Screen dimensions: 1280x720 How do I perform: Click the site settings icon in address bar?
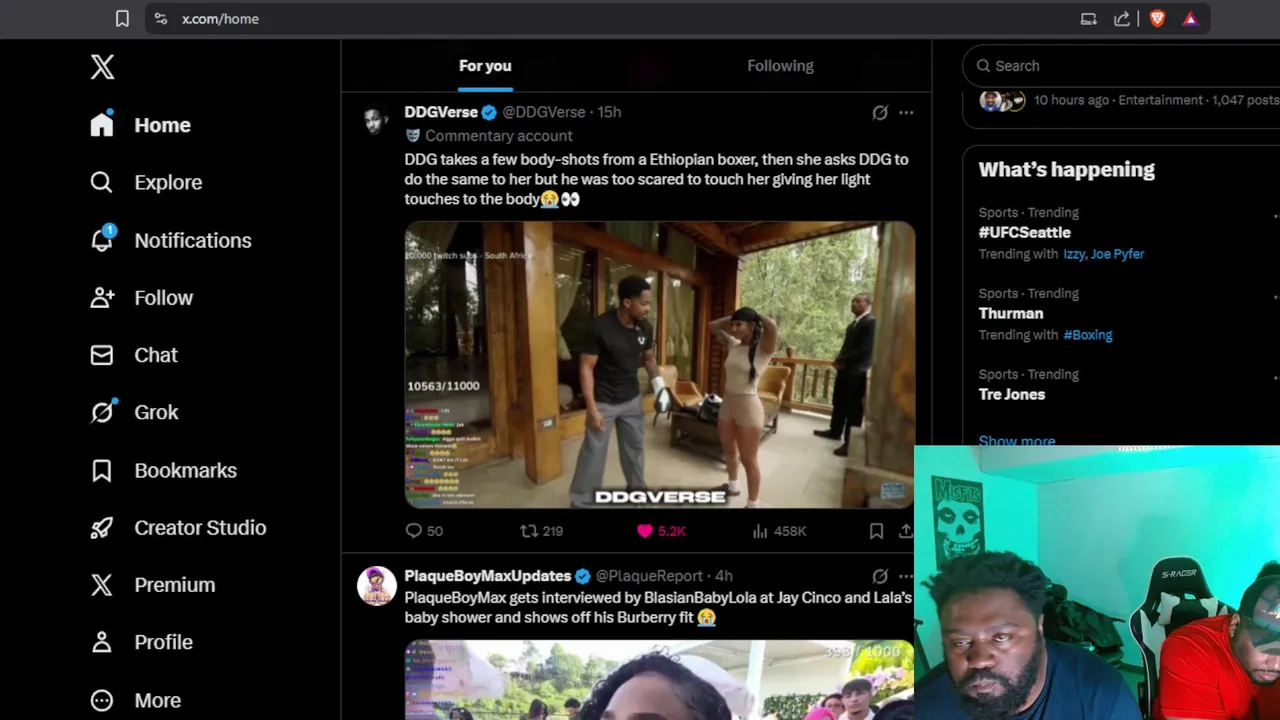161,18
